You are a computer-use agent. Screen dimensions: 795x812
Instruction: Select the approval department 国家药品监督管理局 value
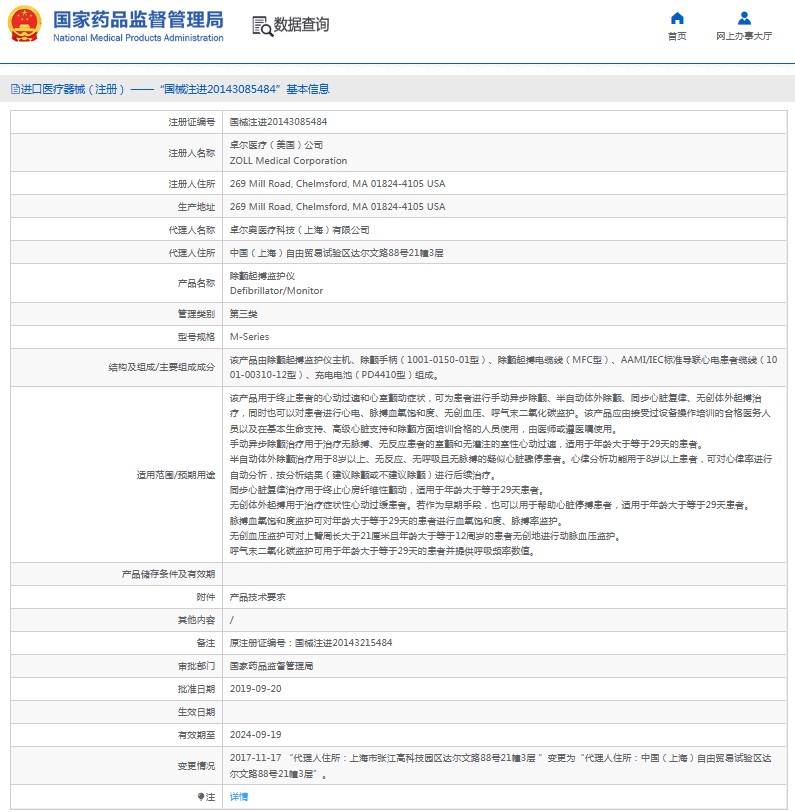click(271, 666)
